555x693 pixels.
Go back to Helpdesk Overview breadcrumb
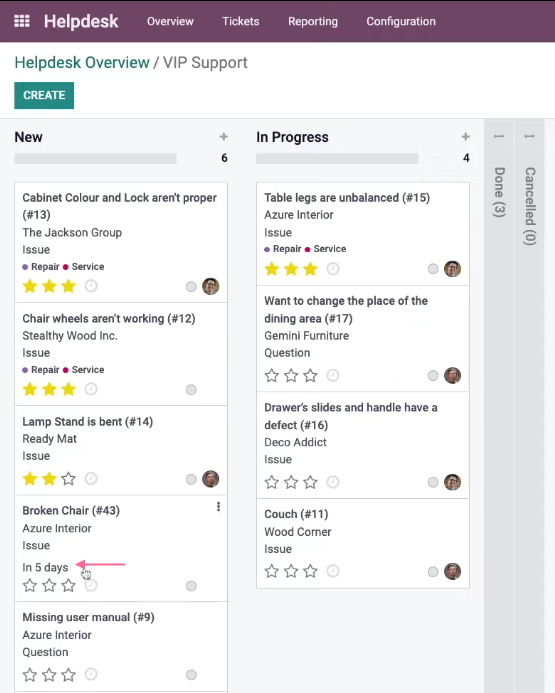point(82,63)
